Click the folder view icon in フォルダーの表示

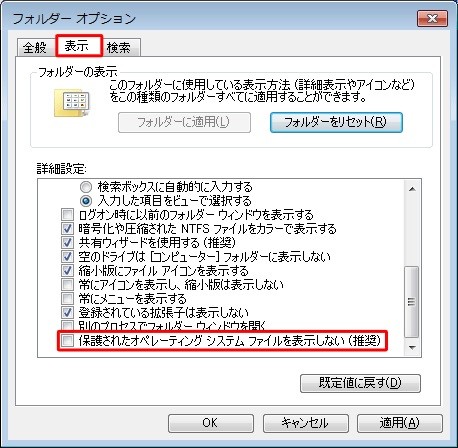point(72,103)
